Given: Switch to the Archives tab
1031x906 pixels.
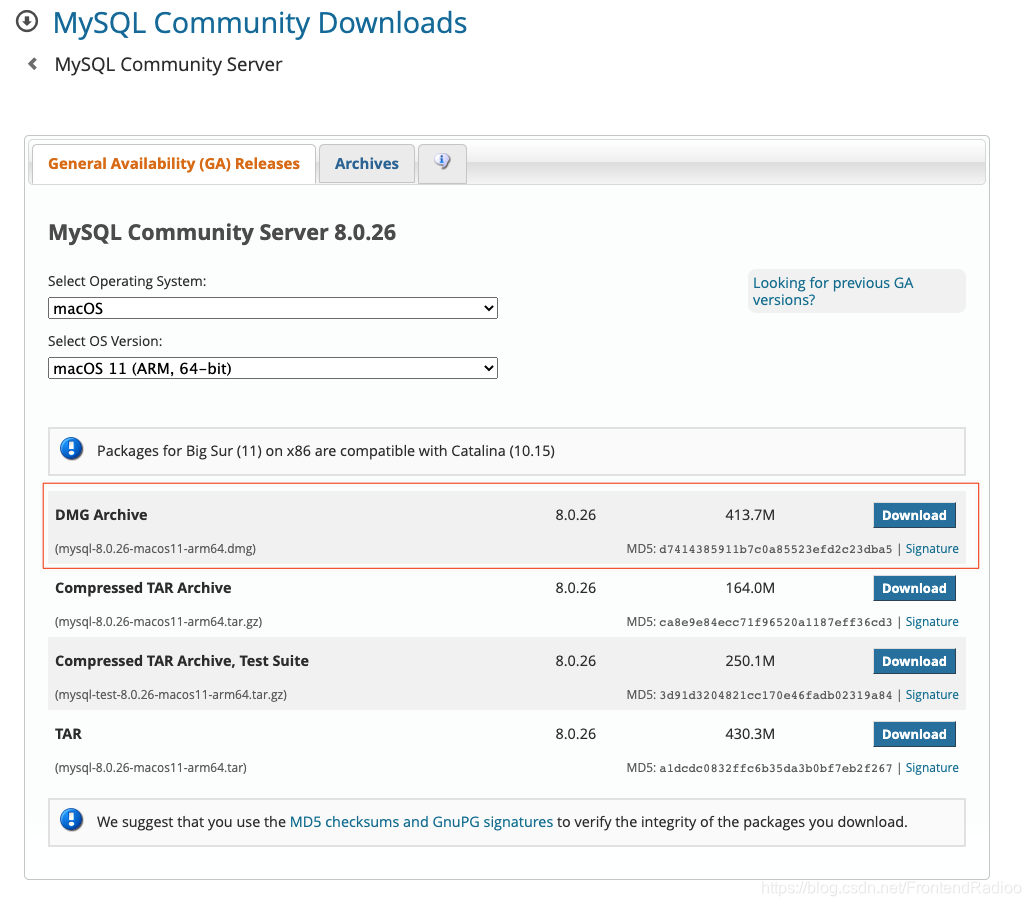Looking at the screenshot, I should click(367, 164).
